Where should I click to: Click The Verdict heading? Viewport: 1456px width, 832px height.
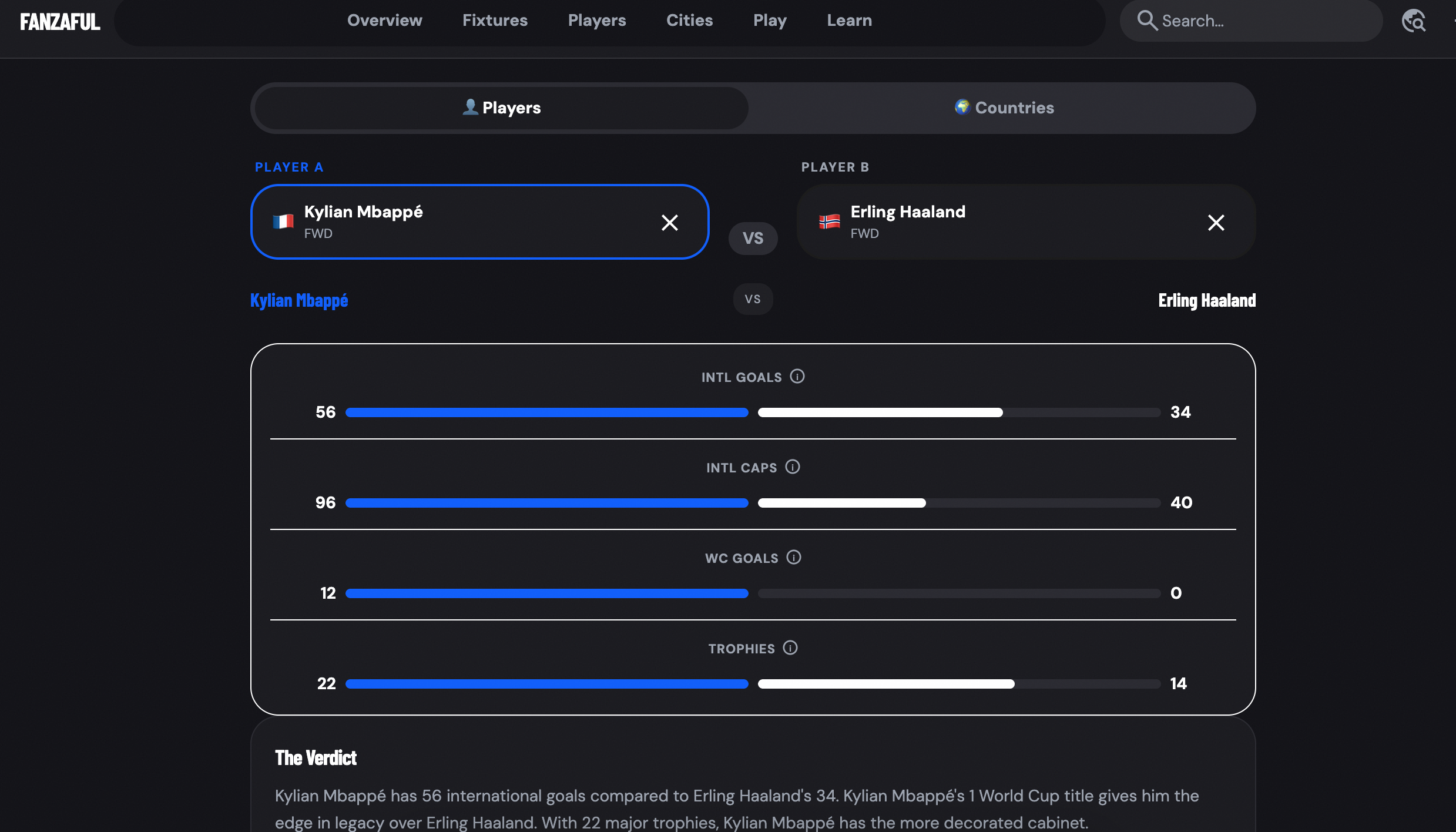316,758
